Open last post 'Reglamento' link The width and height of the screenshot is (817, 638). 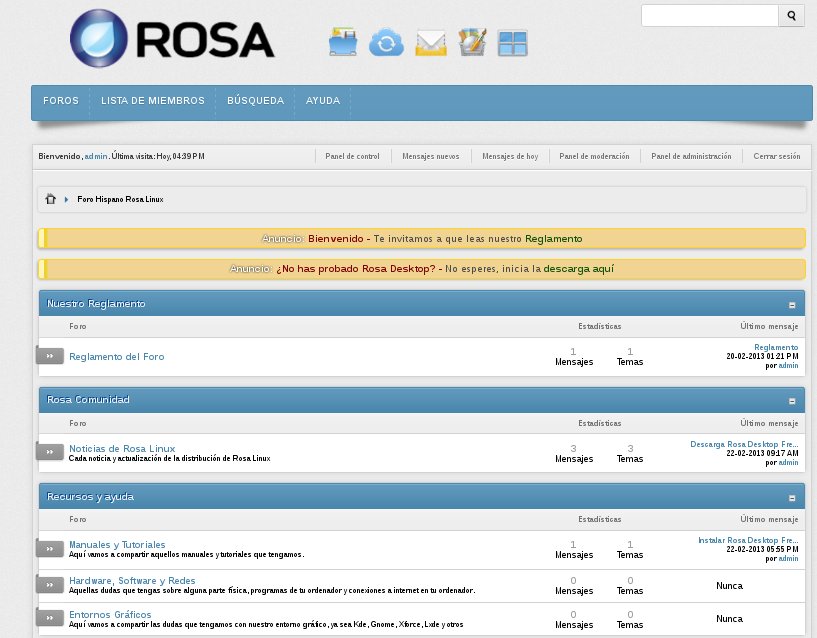pyautogui.click(x=776, y=347)
